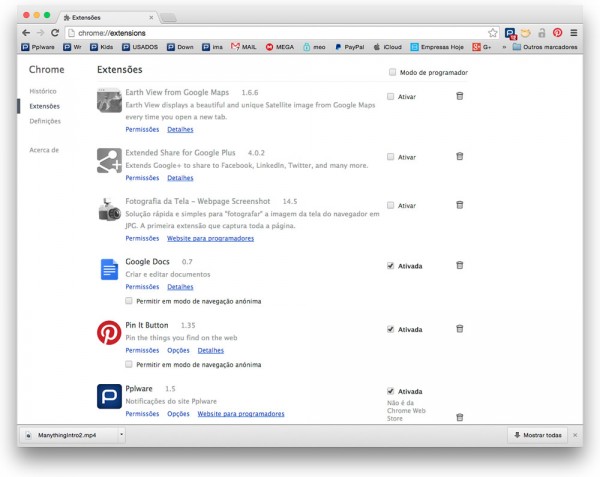
Task: Click the Extended Share extension icon
Action: tap(109, 160)
